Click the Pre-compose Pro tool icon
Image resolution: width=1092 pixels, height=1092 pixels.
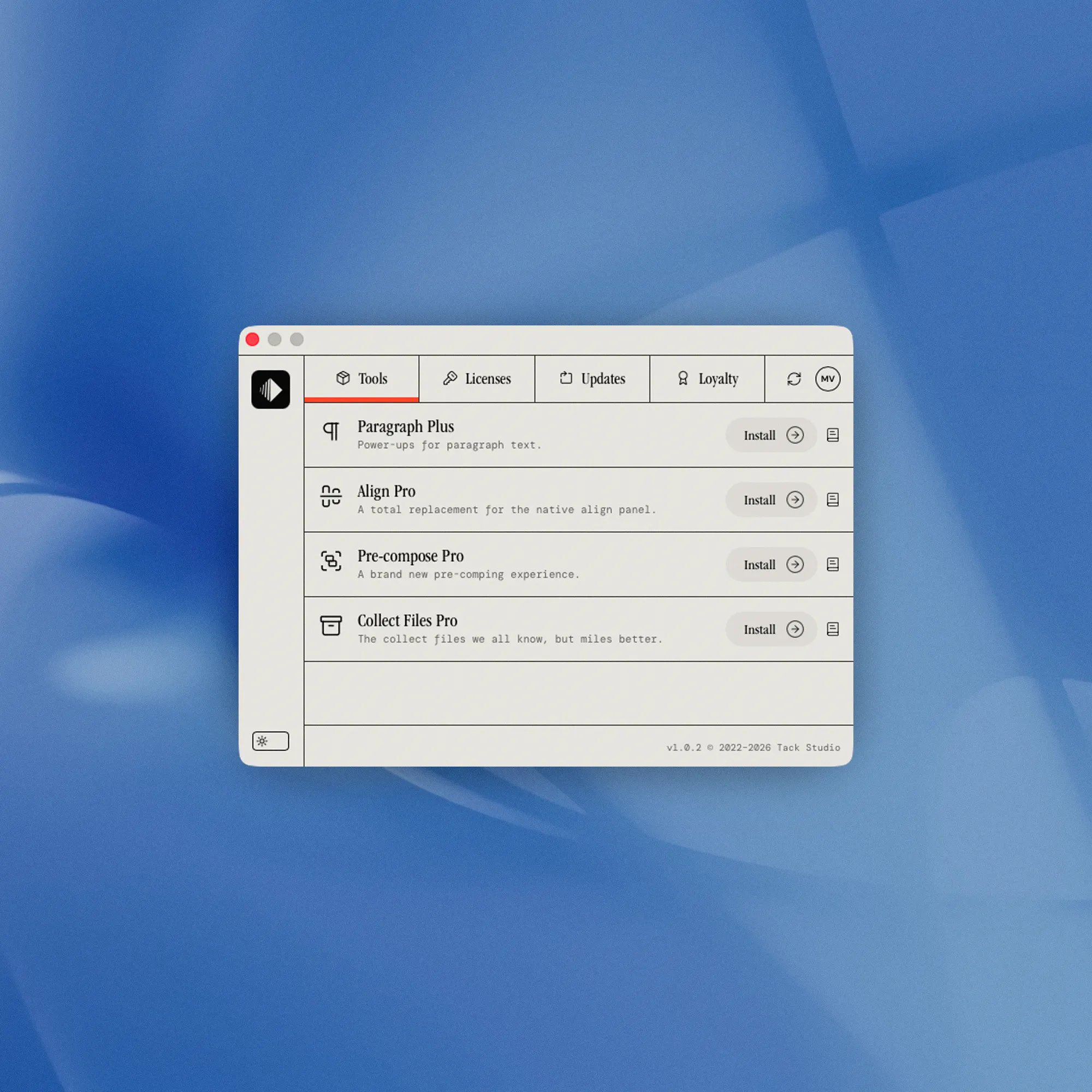(331, 561)
